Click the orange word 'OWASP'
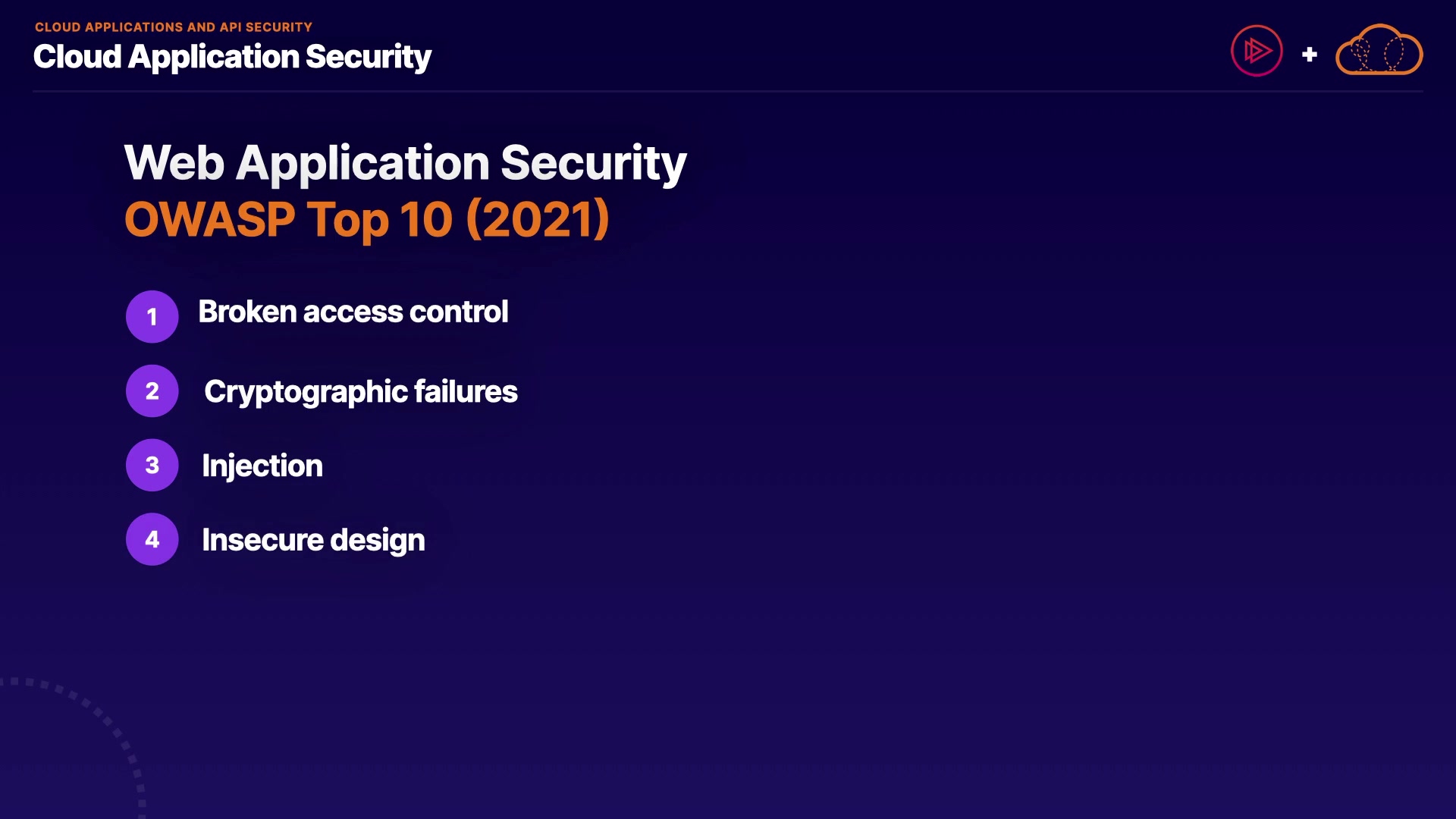This screenshot has width=1456, height=819. click(209, 219)
